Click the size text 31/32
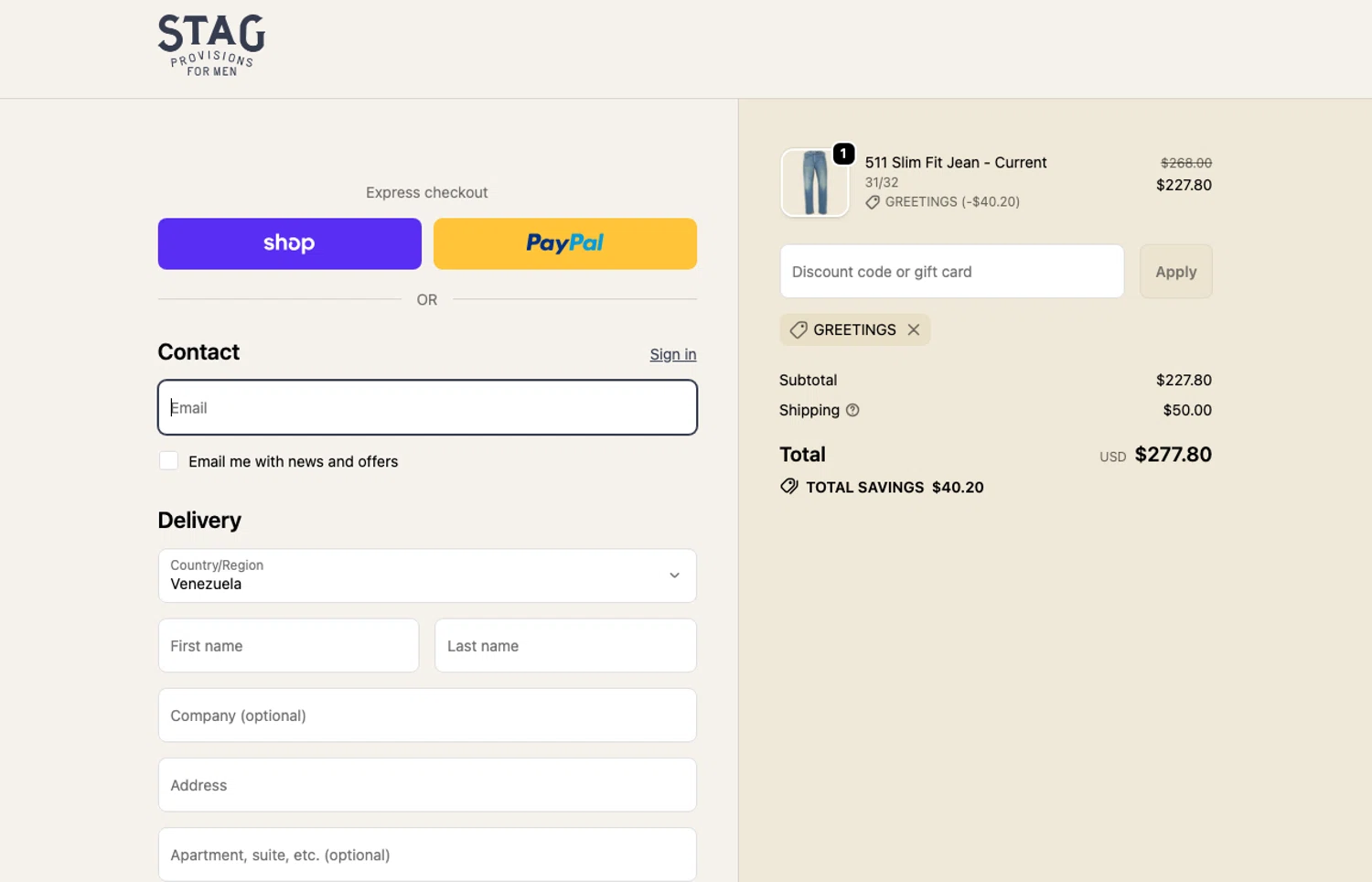Screen dimensions: 1372x882 pos(882,182)
